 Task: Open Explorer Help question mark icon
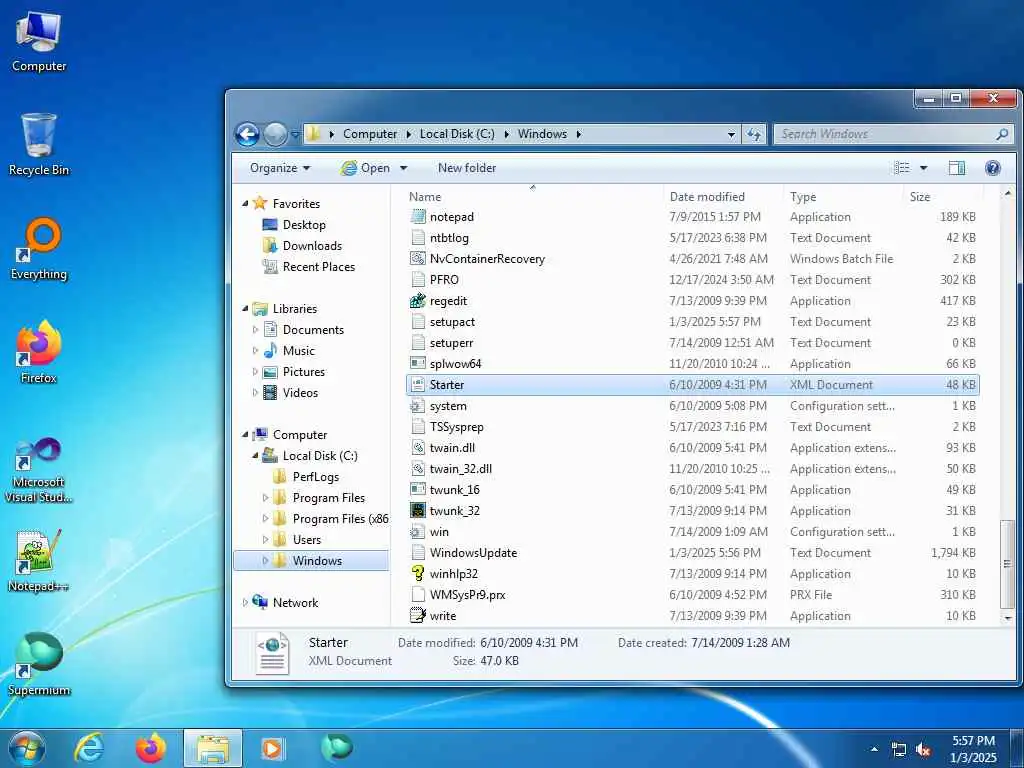click(993, 168)
